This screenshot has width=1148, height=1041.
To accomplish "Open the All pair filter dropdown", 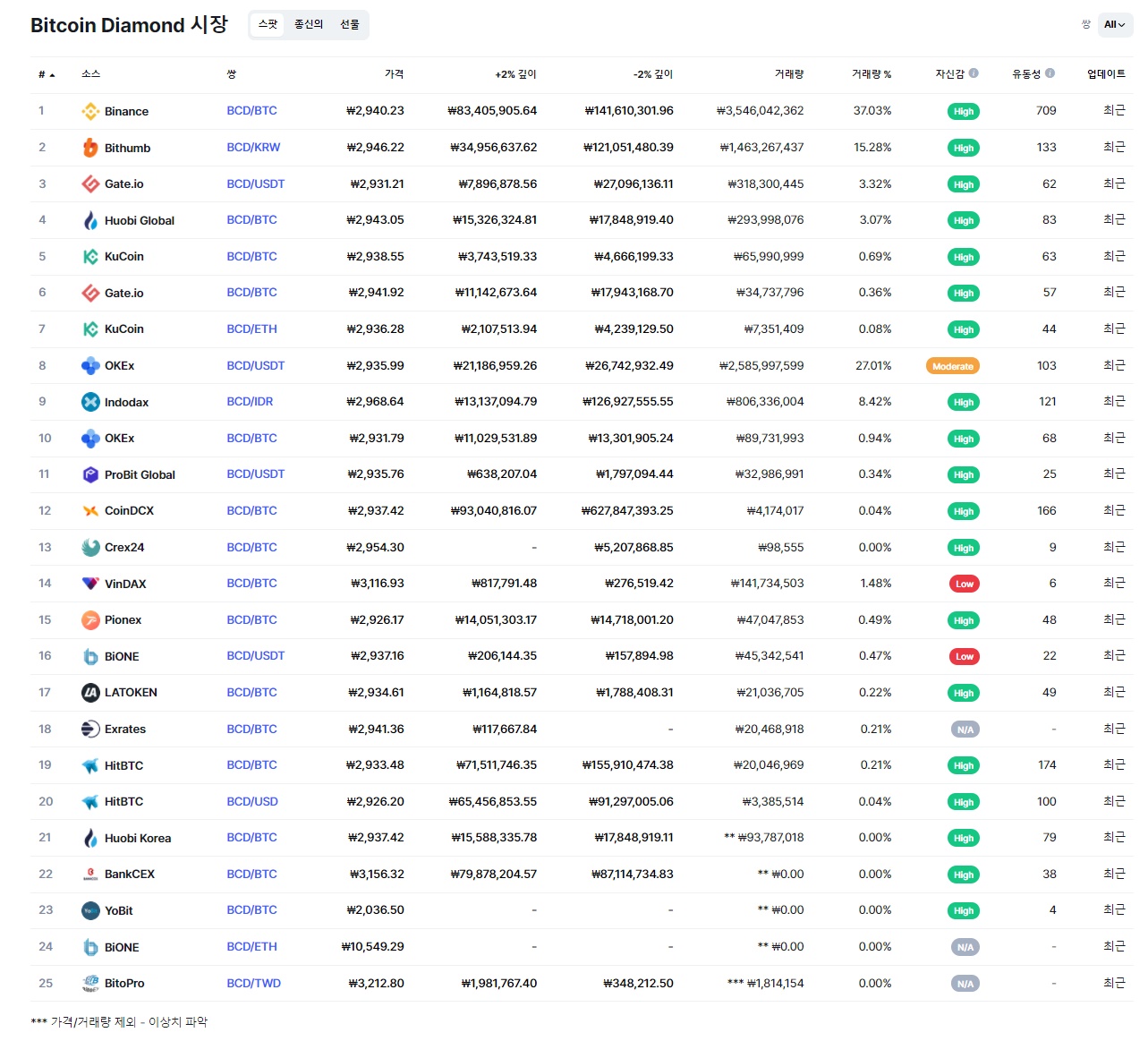I will point(1115,24).
